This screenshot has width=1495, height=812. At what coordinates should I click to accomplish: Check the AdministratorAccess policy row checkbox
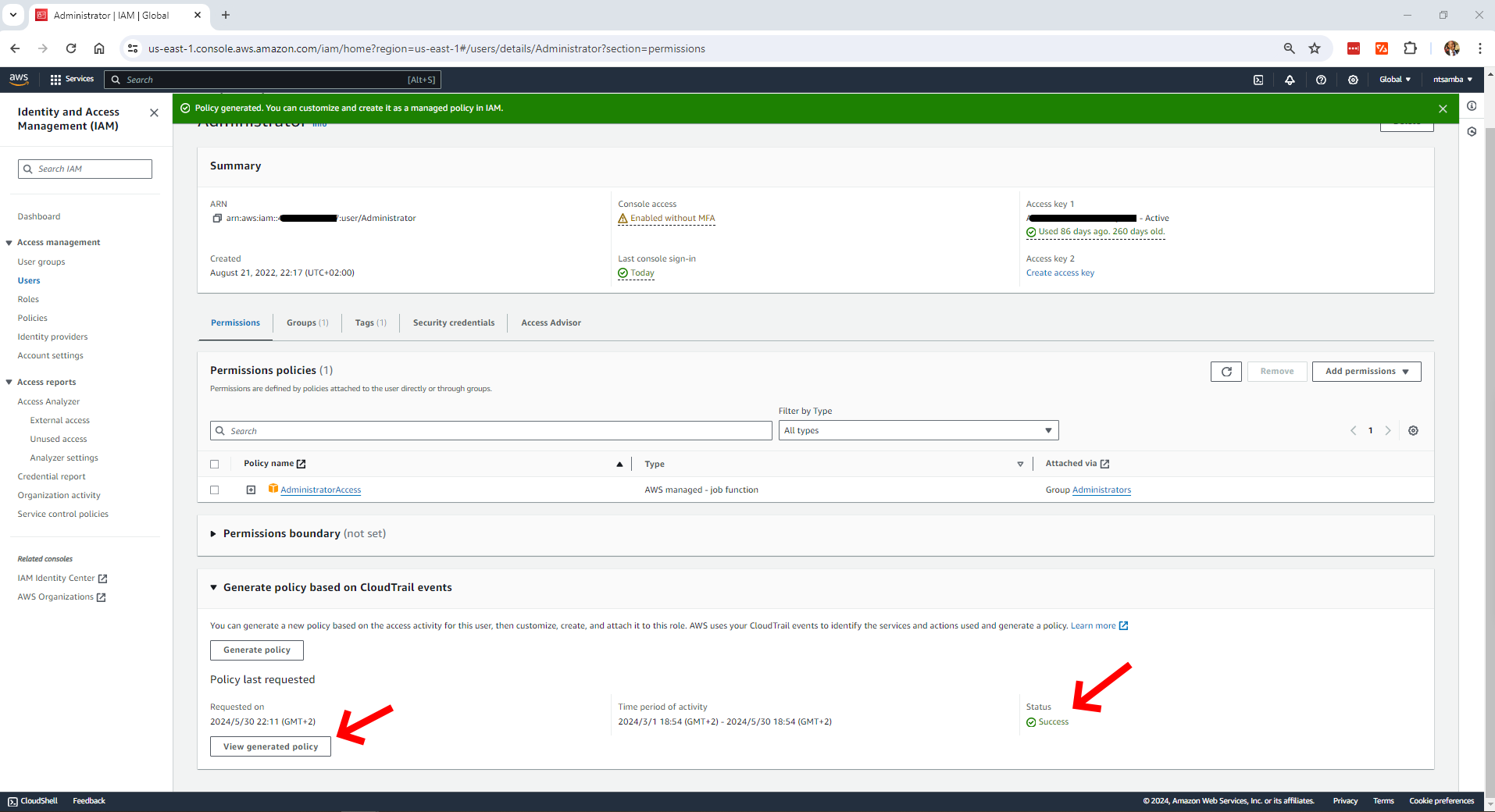click(x=215, y=490)
